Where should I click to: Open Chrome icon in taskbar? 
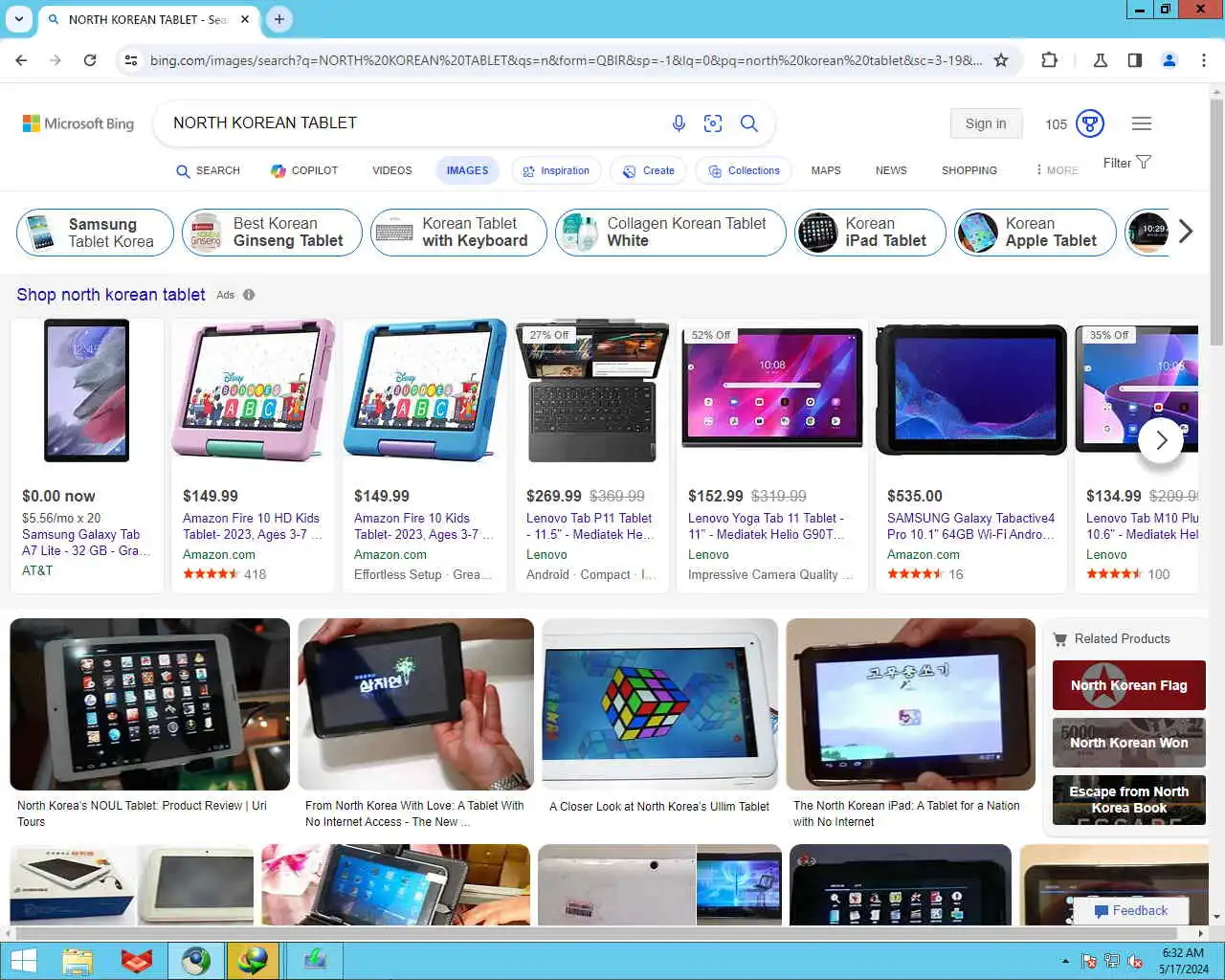[196, 961]
